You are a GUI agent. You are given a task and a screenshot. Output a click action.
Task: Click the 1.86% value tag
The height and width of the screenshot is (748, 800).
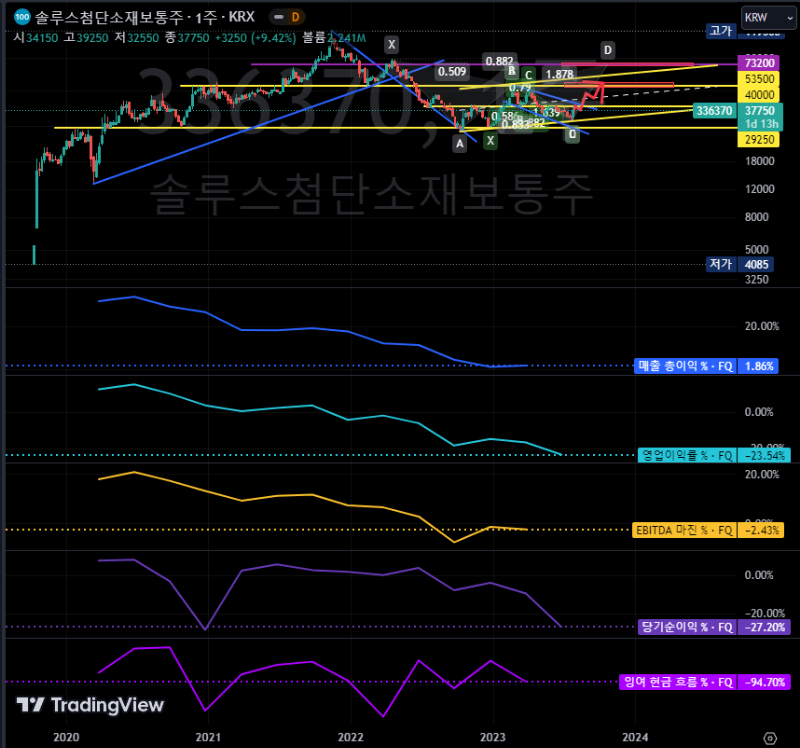tap(759, 366)
